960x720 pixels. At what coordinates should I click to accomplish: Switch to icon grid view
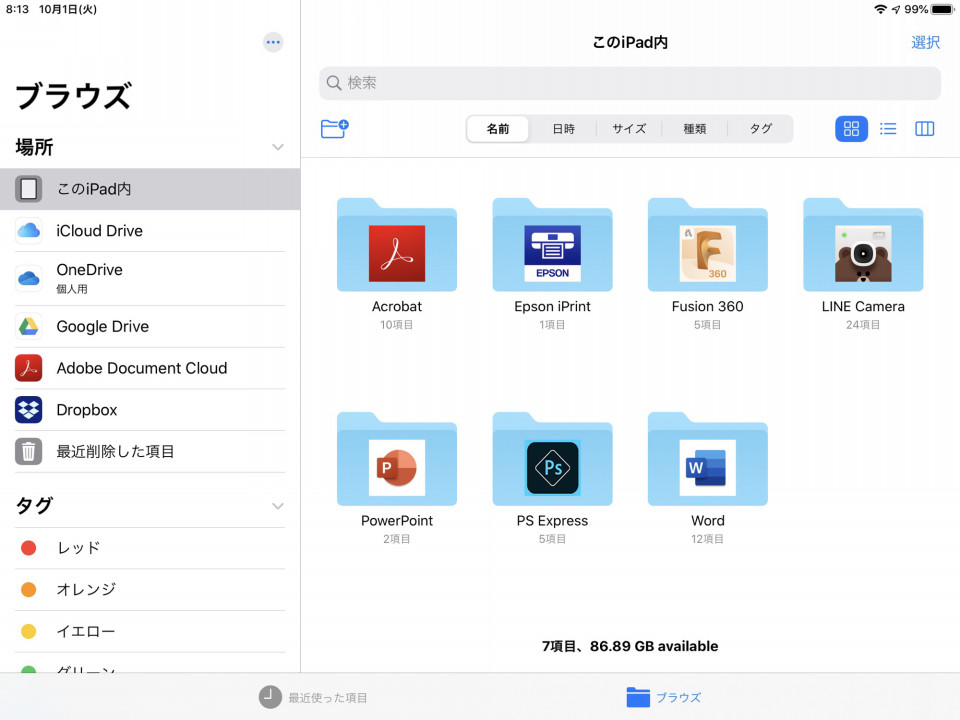[x=851, y=129]
